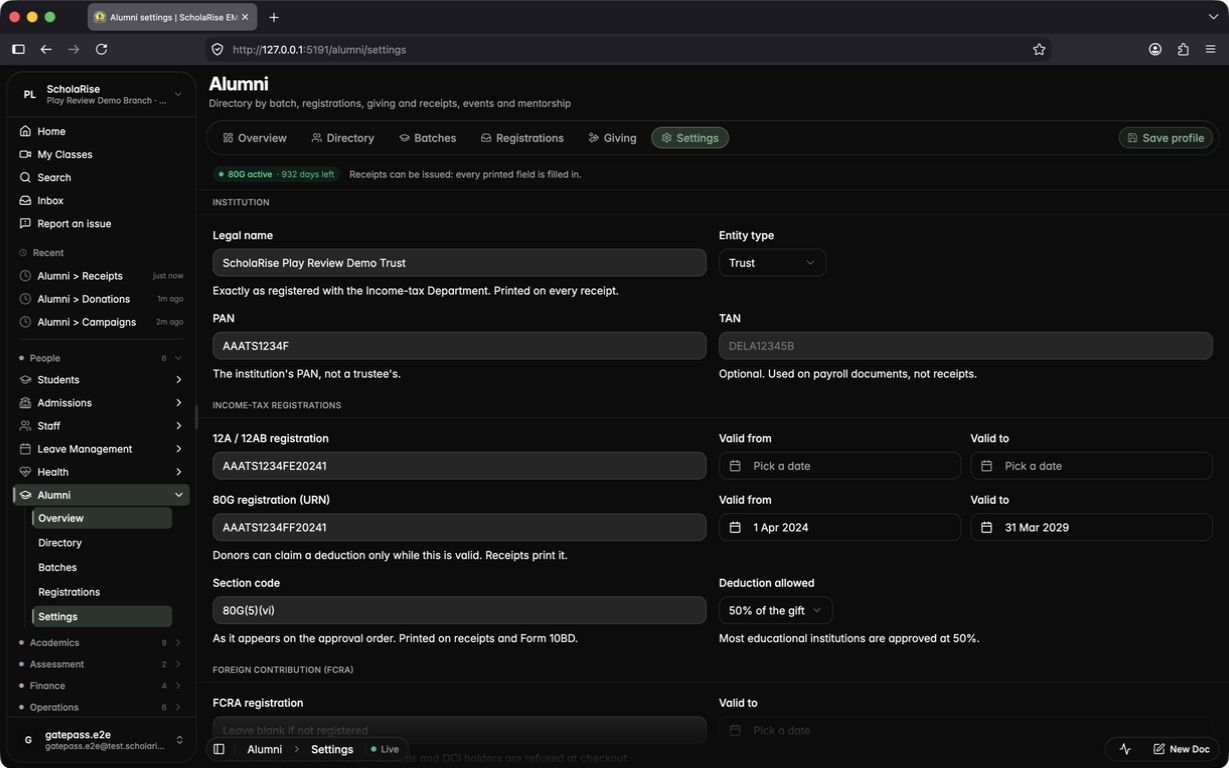Switch to the Registrations tab
This screenshot has height=768, width=1229.
pyautogui.click(x=522, y=138)
